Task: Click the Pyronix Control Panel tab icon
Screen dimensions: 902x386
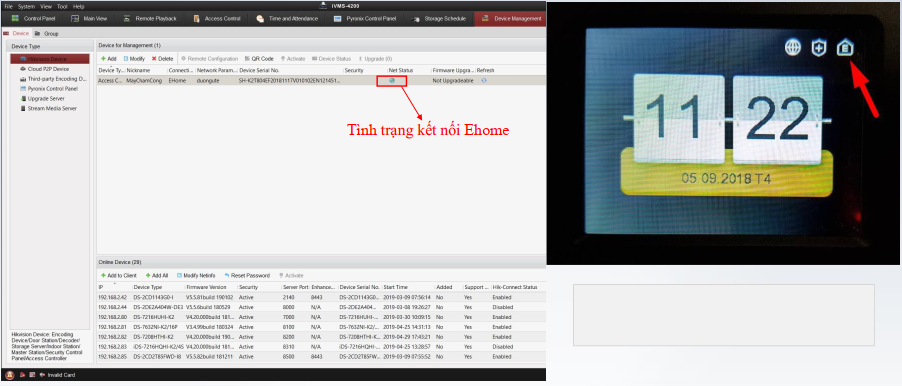Action: pos(338,18)
